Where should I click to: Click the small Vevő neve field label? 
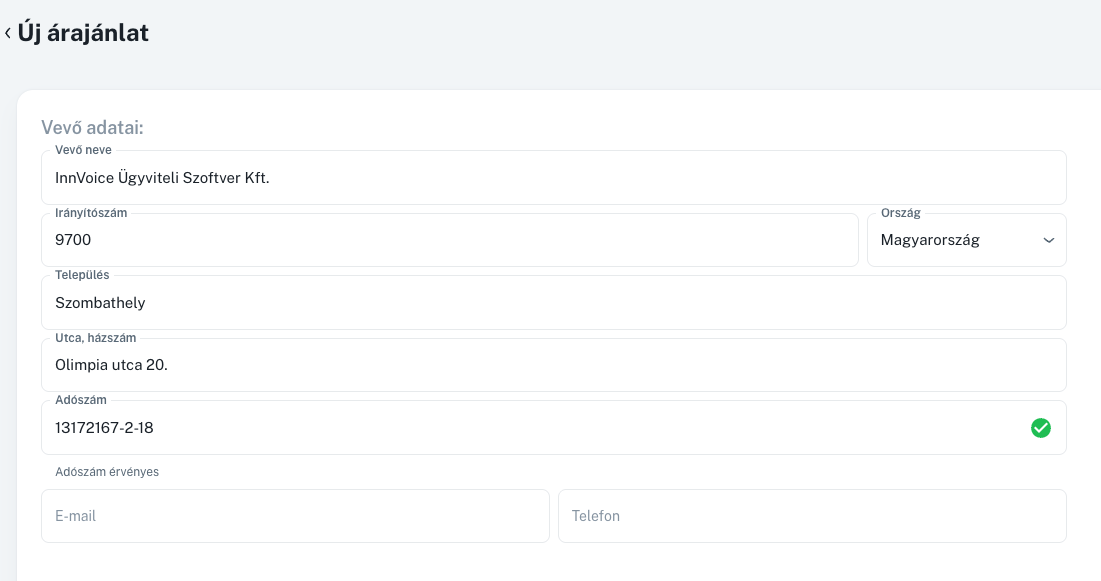click(x=83, y=150)
